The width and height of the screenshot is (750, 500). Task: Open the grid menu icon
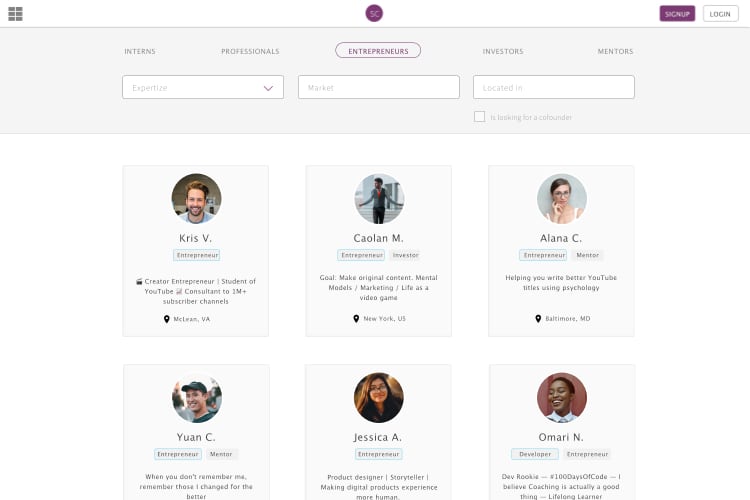click(15, 14)
